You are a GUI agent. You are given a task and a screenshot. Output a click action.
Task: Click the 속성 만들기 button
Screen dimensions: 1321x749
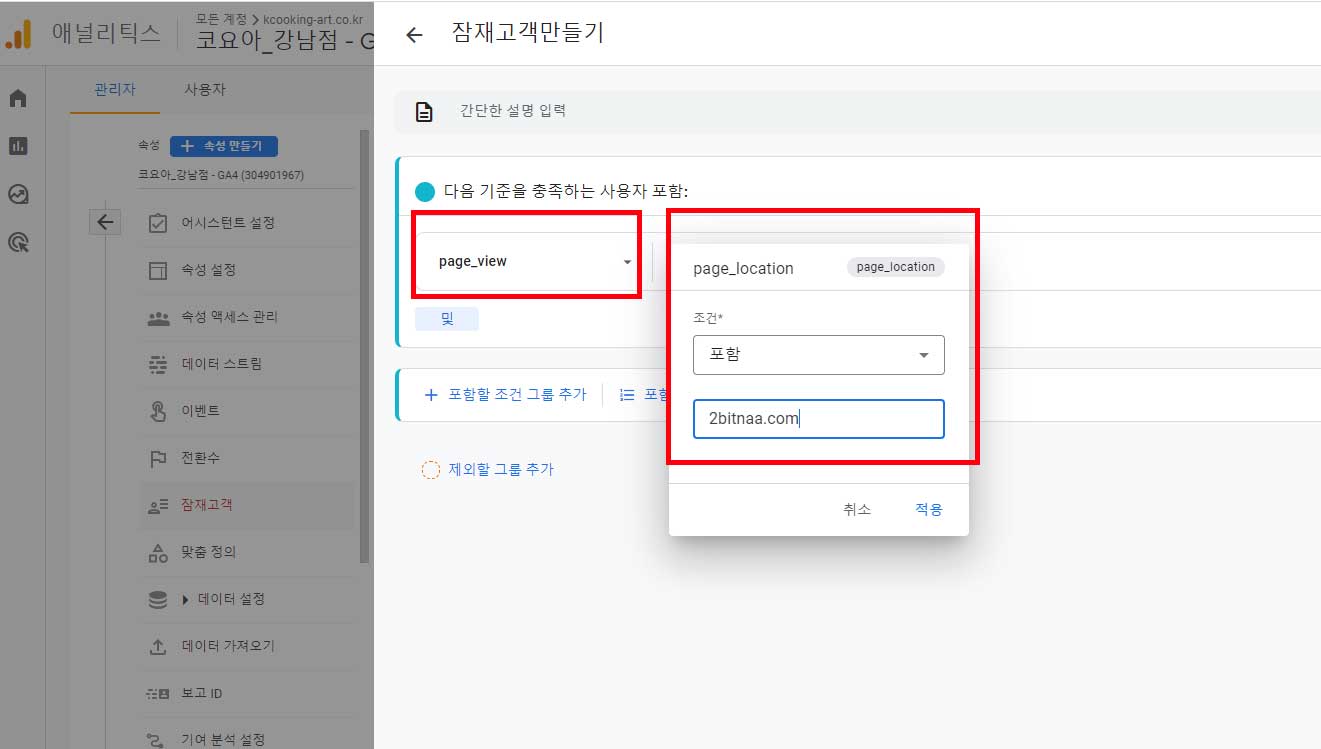tap(224, 145)
